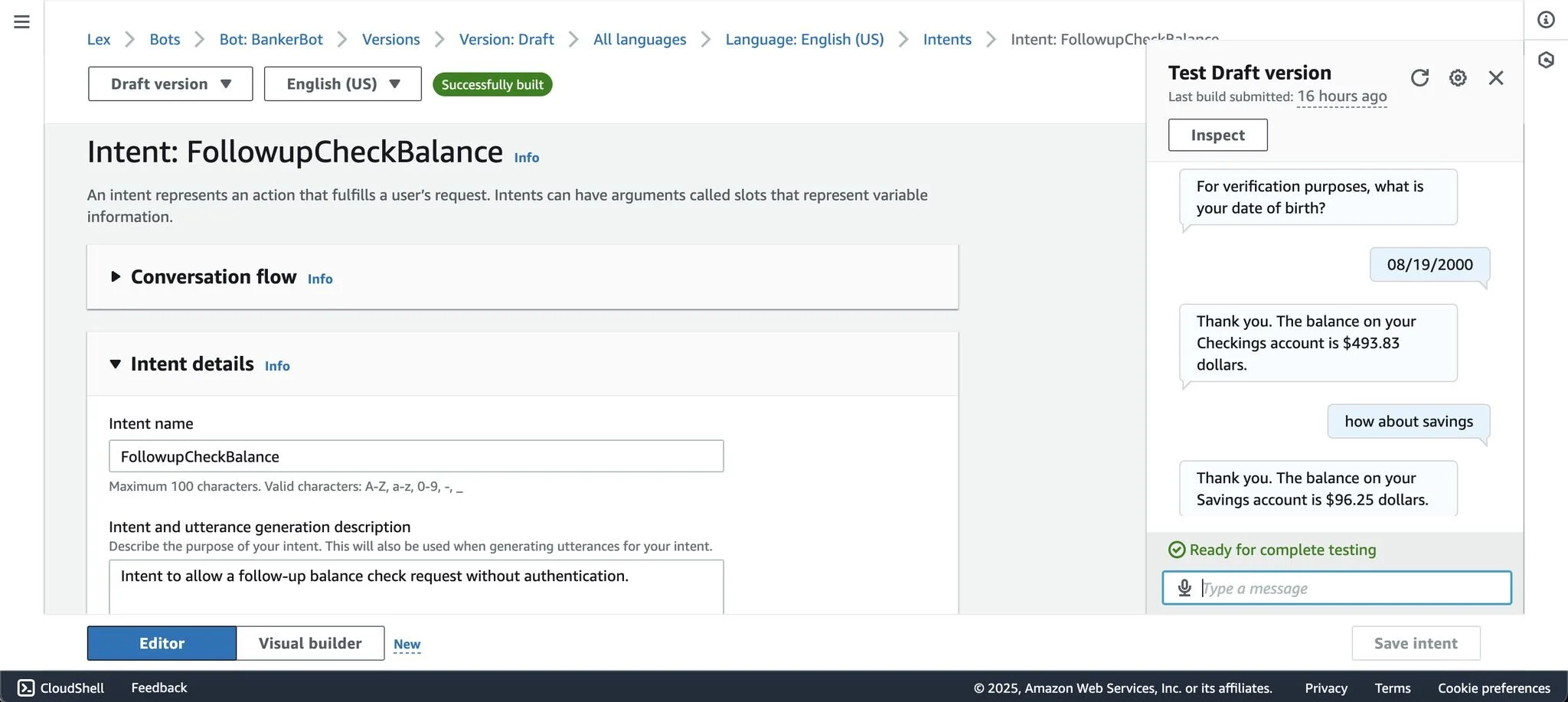Open Language: English (US) breadcrumb
This screenshot has width=1568, height=702.
point(804,39)
